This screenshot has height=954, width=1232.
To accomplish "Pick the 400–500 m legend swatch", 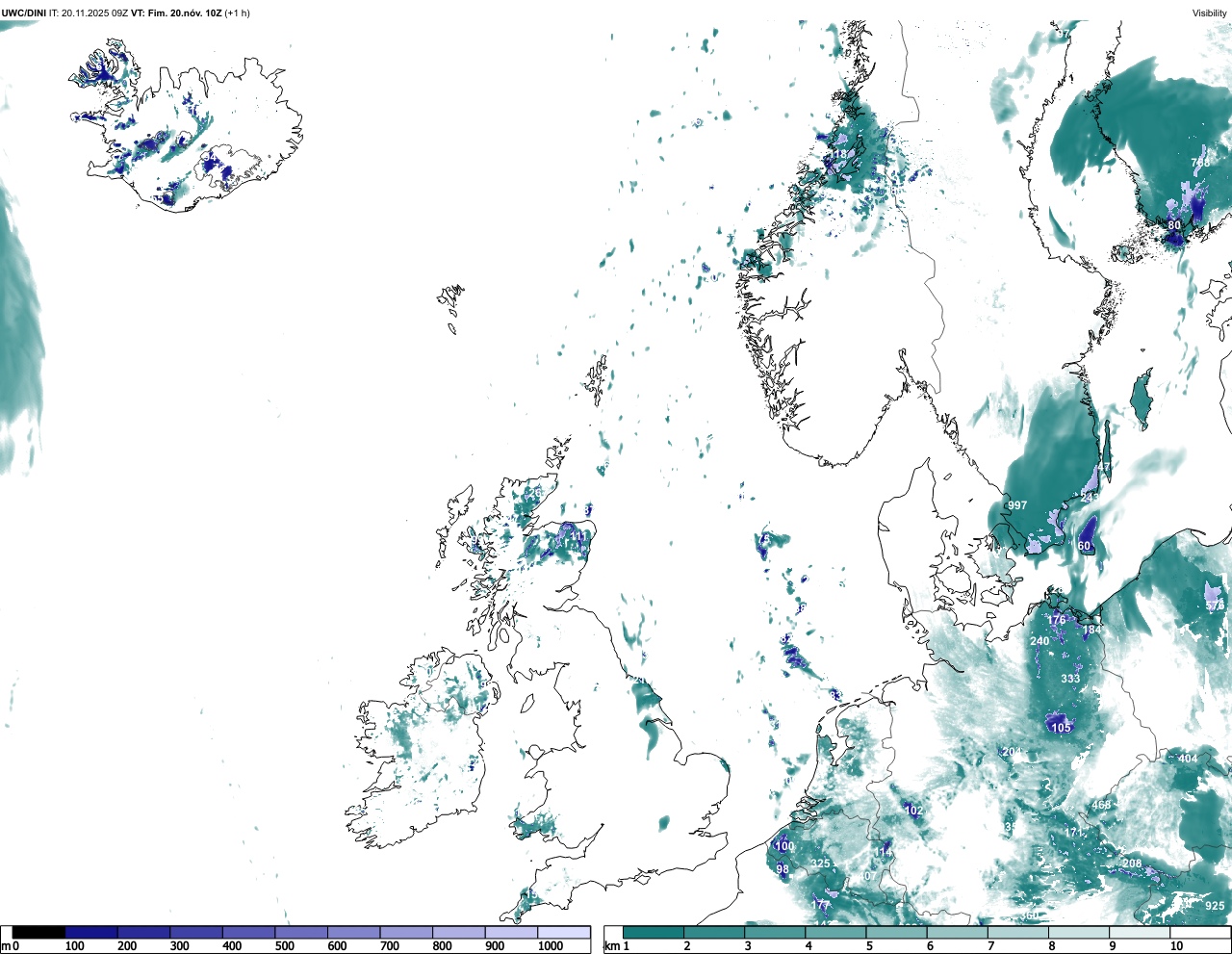I will 249,933.
